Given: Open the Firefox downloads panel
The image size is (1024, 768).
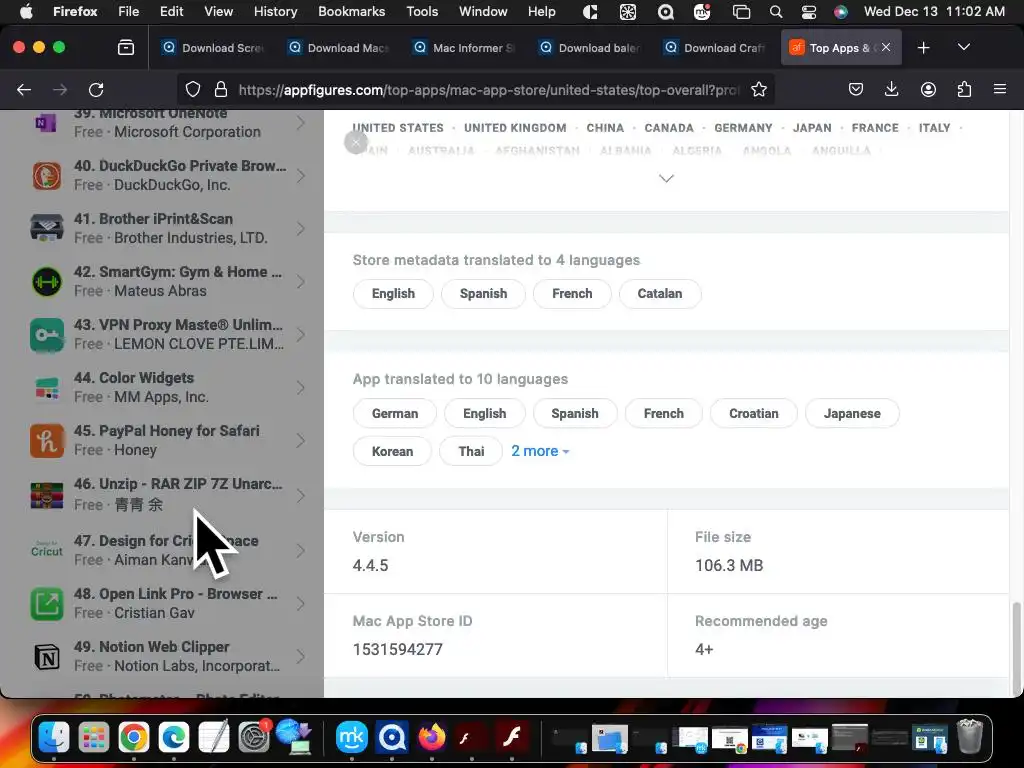Looking at the screenshot, I should click(891, 89).
